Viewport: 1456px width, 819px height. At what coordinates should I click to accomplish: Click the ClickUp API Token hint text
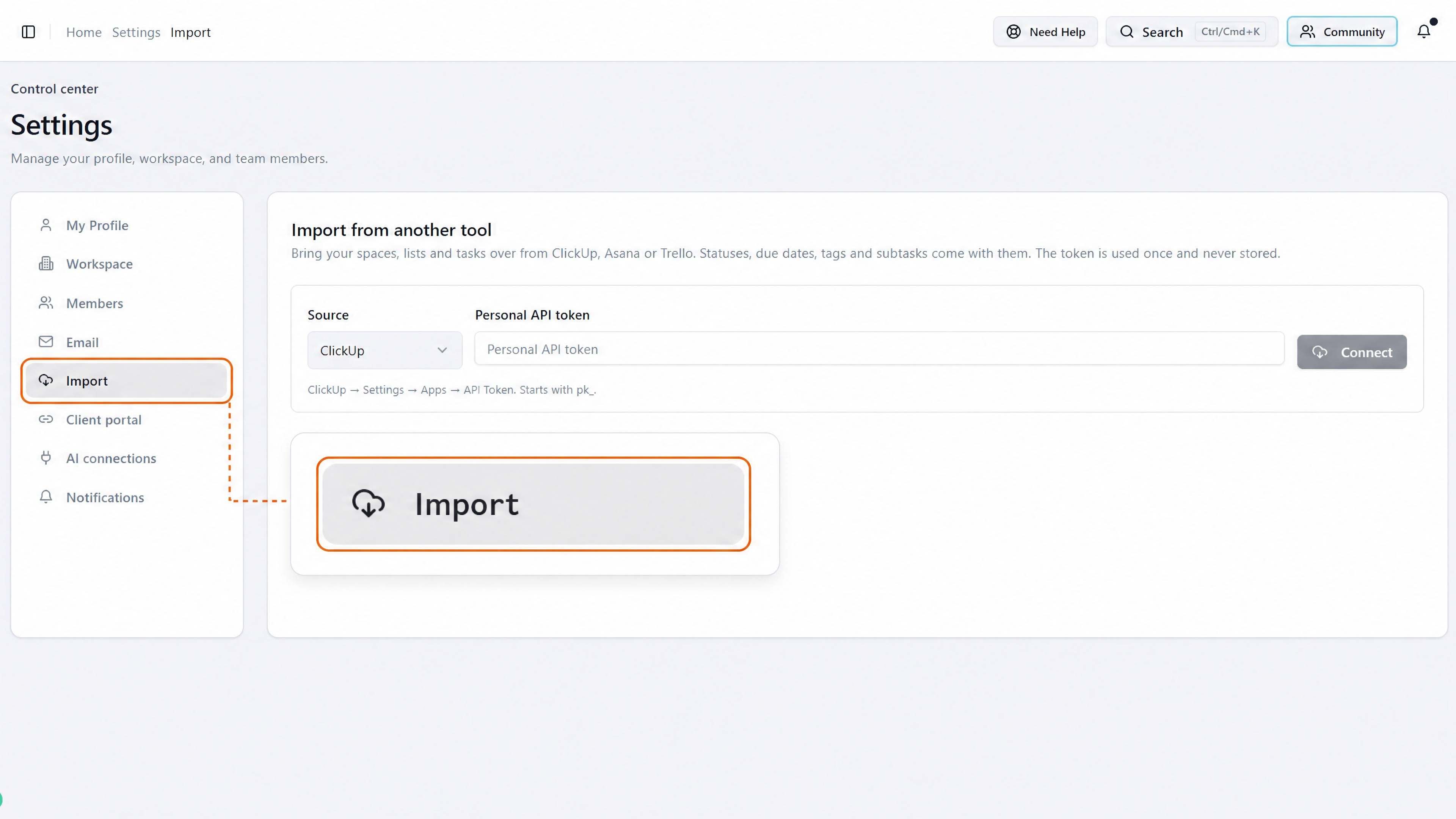click(x=452, y=389)
